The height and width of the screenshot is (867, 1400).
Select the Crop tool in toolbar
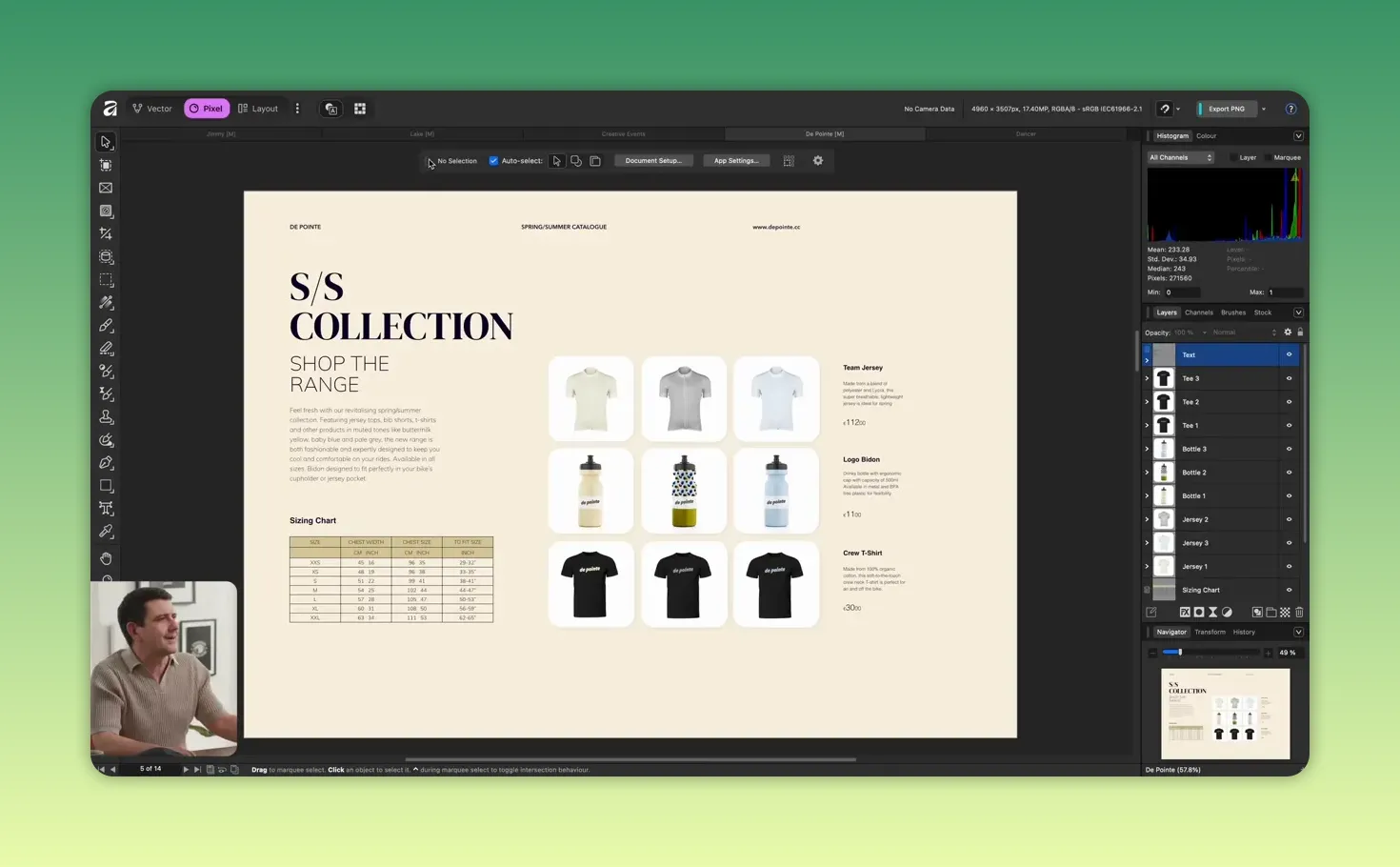pyautogui.click(x=106, y=234)
